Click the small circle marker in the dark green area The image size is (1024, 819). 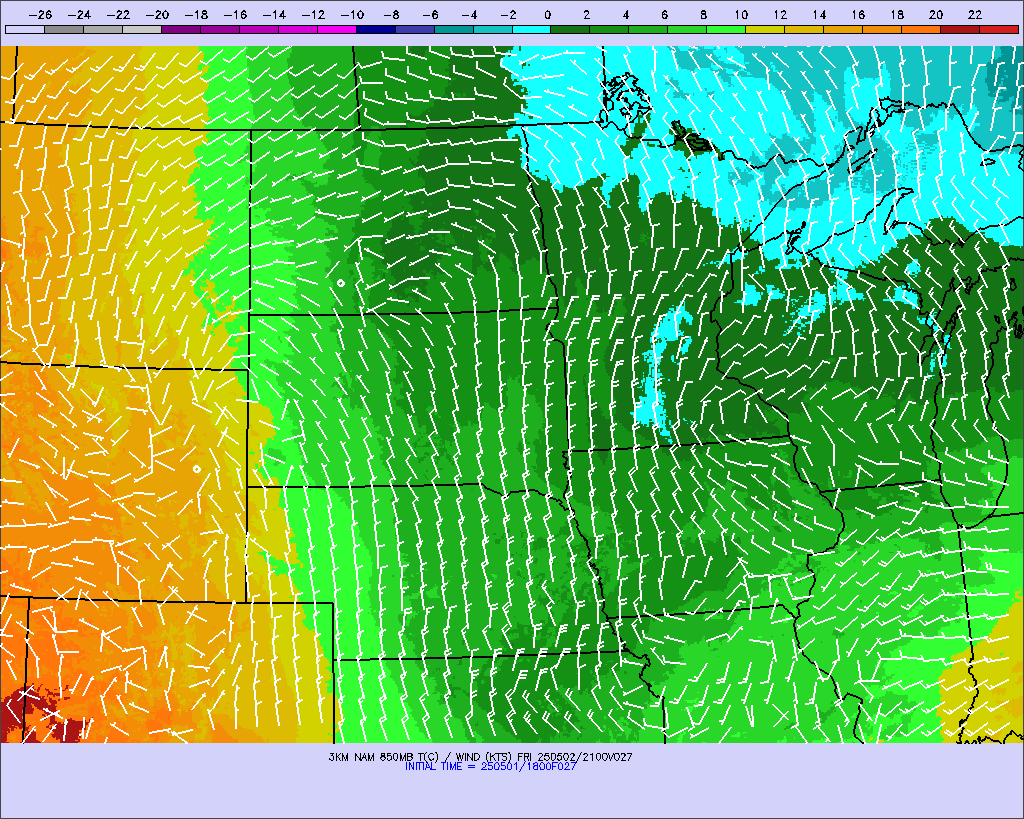point(341,283)
